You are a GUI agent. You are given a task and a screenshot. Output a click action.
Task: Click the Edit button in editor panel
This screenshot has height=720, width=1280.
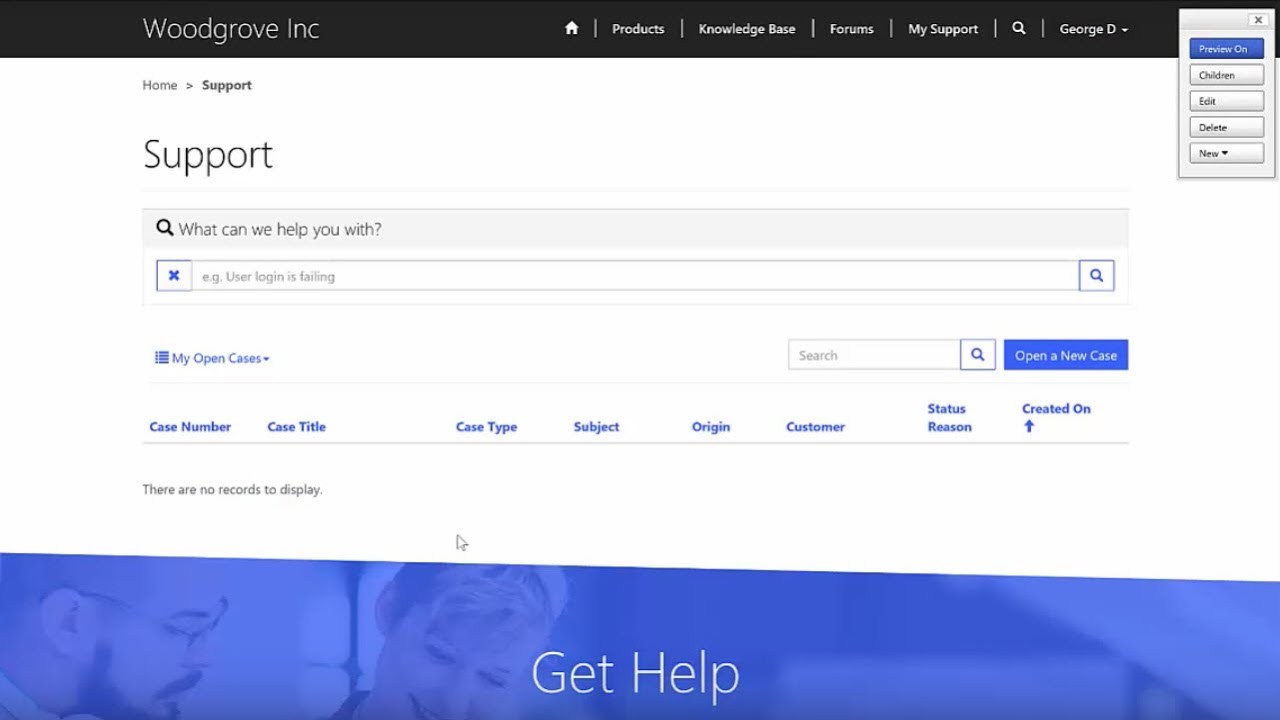coord(1226,101)
